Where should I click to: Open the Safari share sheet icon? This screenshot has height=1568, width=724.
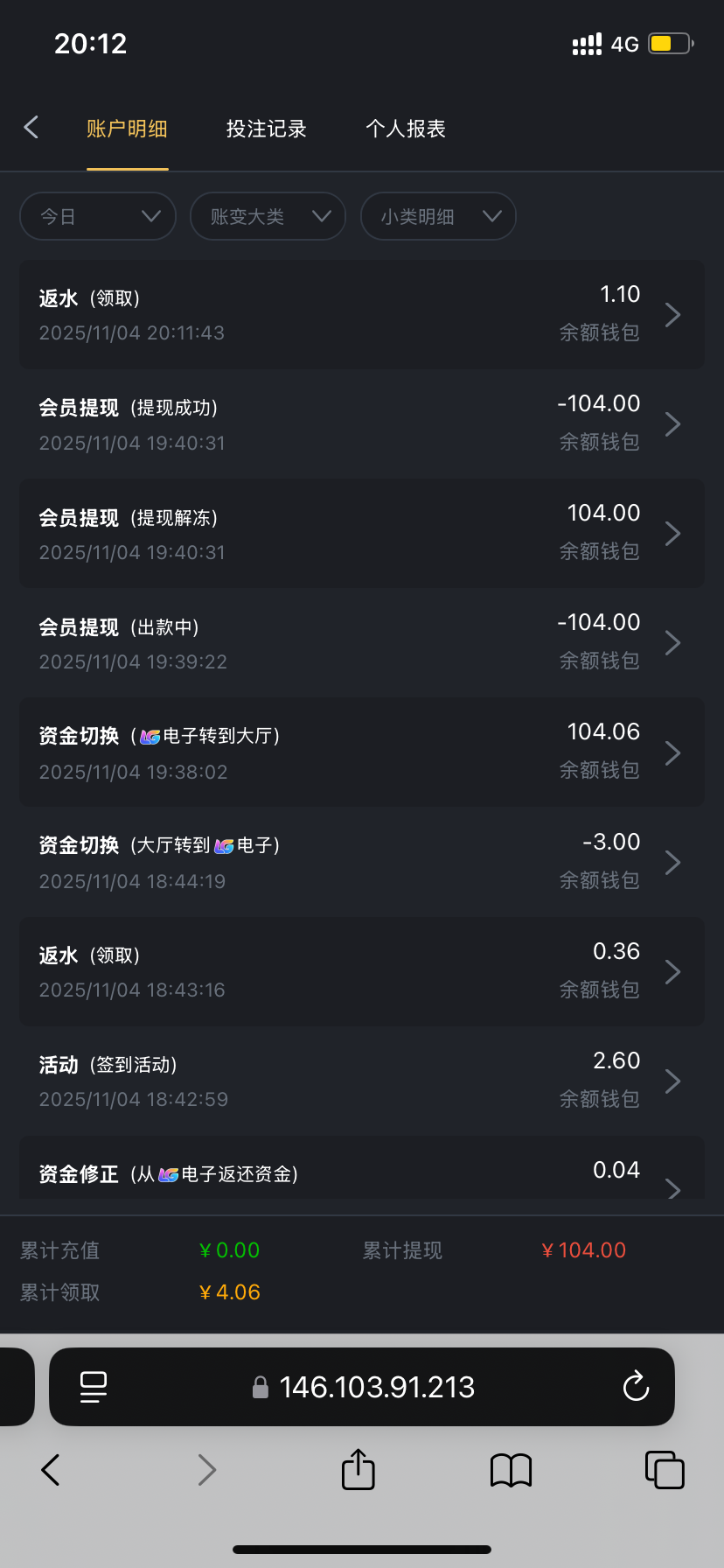coord(358,1469)
